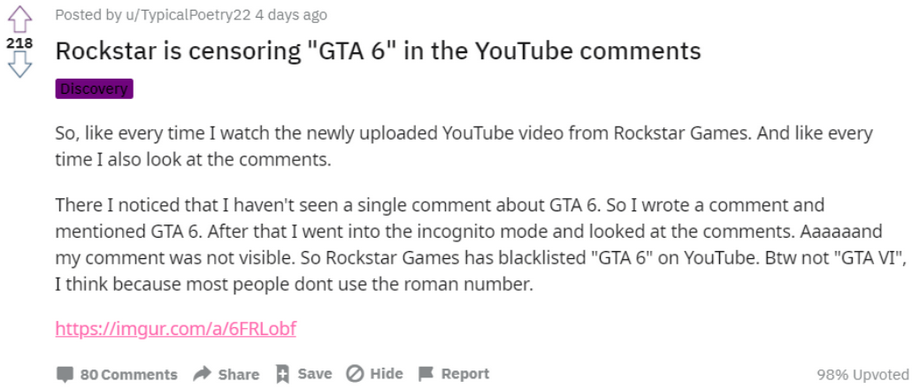Open the post title about GTA 6 censoring
This screenshot has width=920, height=389.
(x=378, y=51)
